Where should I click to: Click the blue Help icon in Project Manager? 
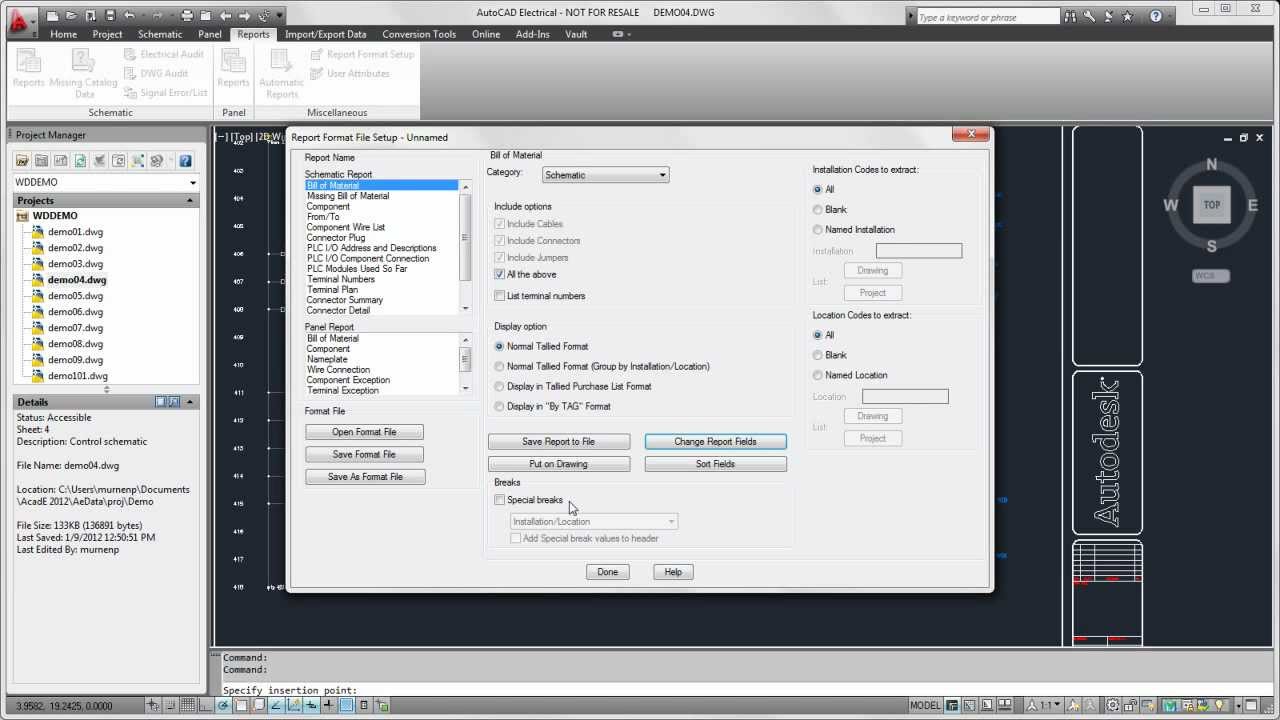click(x=185, y=160)
